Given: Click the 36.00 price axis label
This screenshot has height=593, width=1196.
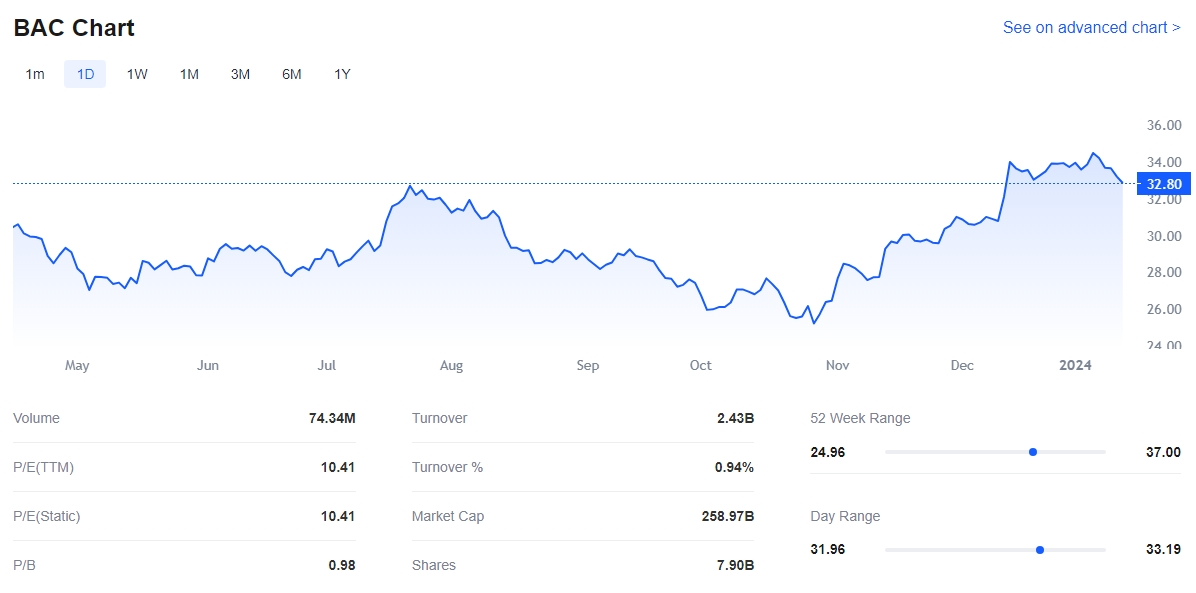Looking at the screenshot, I should click(x=1163, y=125).
